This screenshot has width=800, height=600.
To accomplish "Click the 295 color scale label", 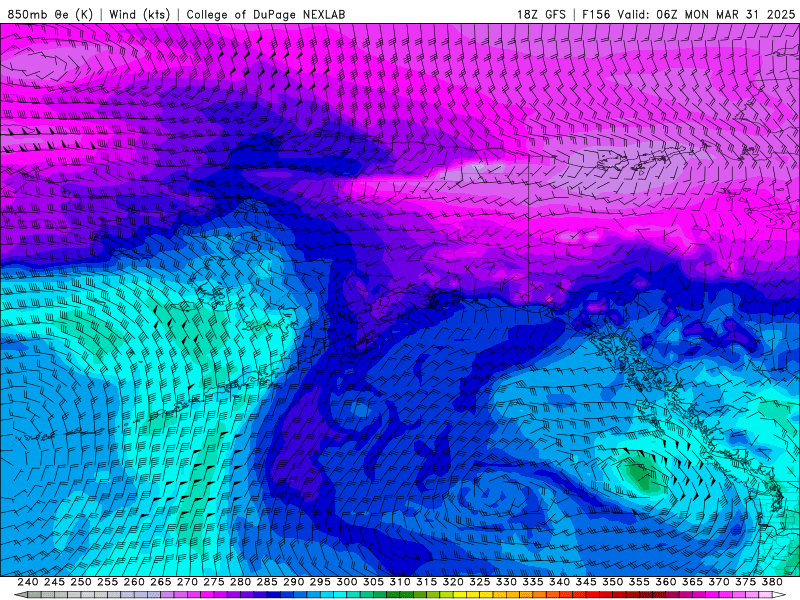I will pos(320,582).
